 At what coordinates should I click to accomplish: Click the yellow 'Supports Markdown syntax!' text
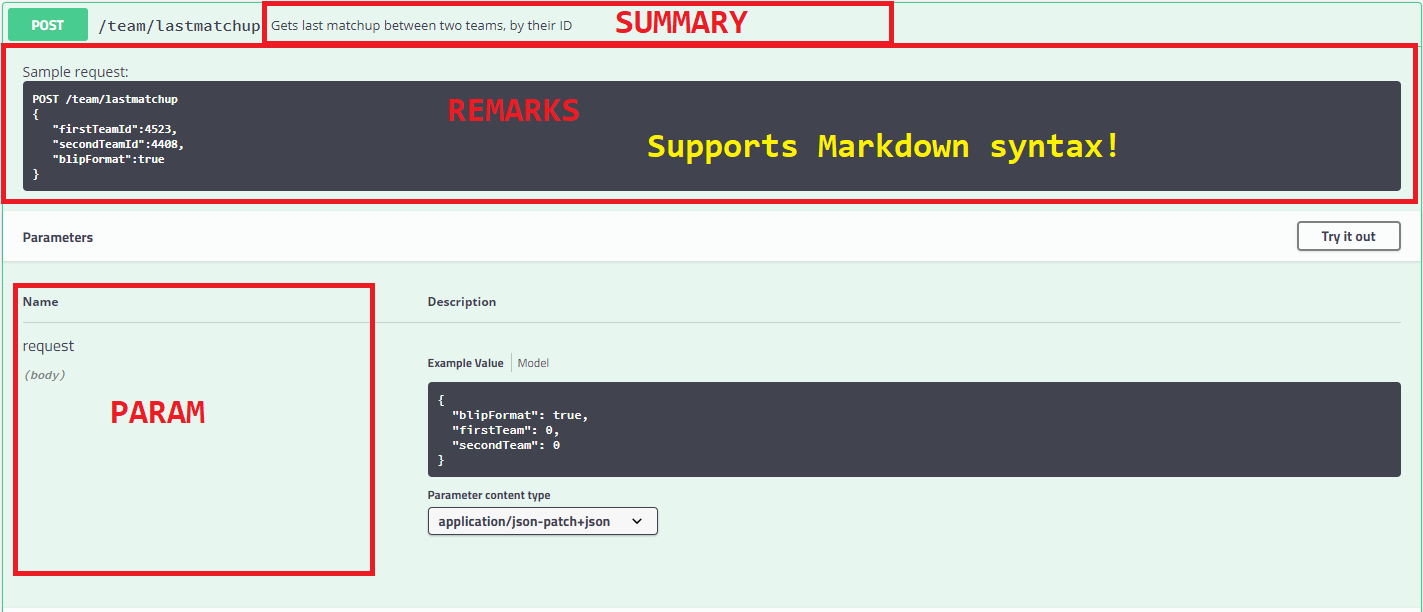[x=883, y=146]
